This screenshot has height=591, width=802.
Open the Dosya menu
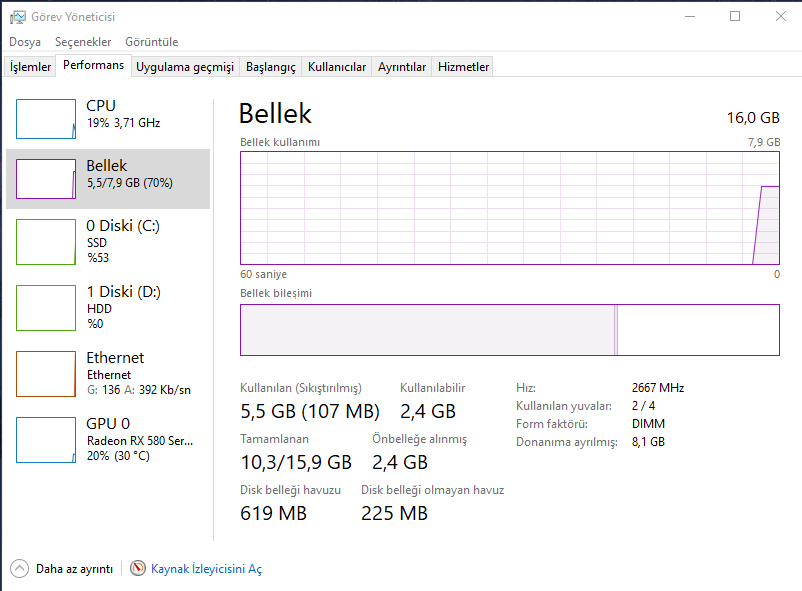click(x=25, y=42)
